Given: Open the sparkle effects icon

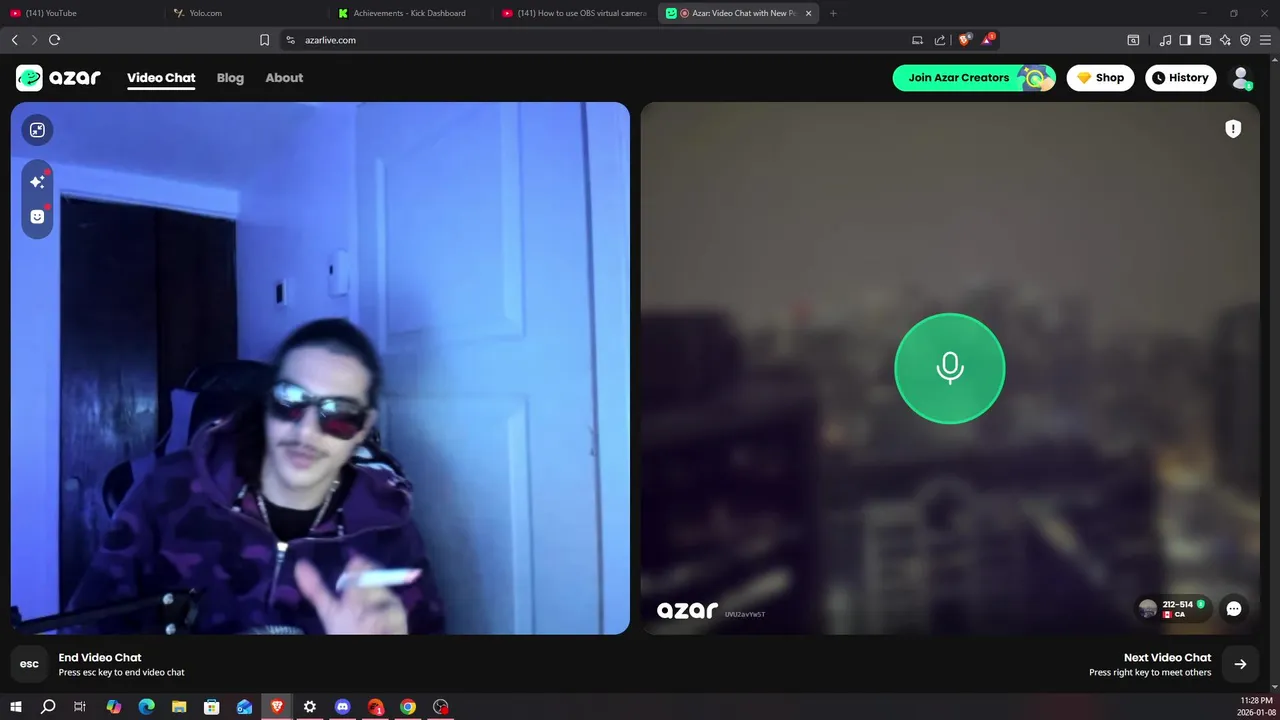Looking at the screenshot, I should 37,182.
